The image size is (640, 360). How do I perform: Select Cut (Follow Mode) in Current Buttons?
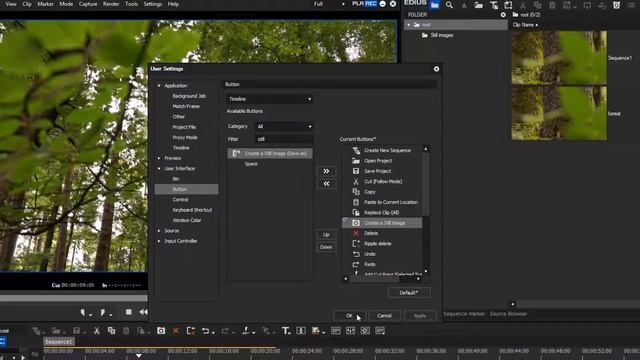click(x=382, y=182)
